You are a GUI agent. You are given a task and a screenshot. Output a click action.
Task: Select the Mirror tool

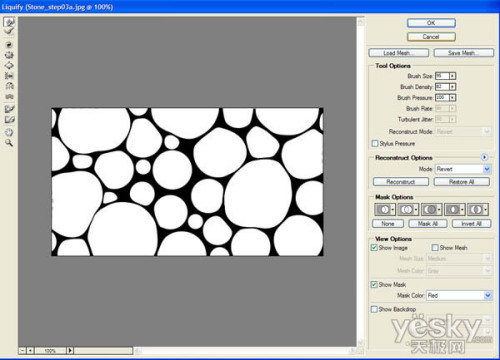tap(9, 86)
